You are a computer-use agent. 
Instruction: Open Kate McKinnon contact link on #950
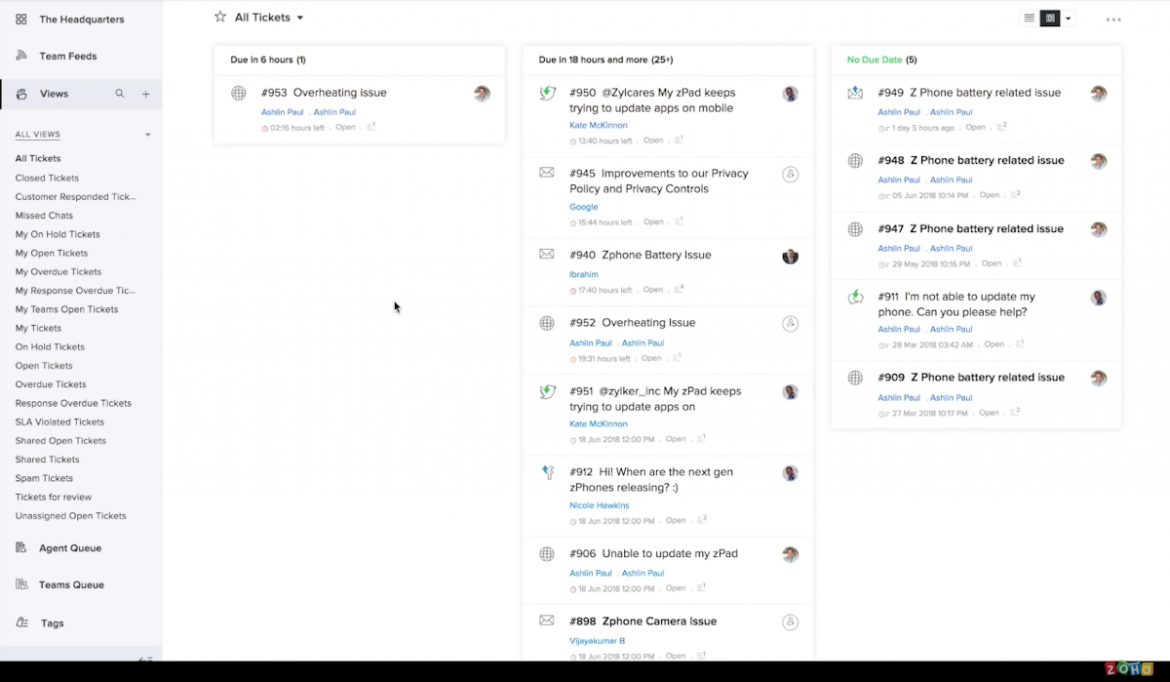point(598,126)
